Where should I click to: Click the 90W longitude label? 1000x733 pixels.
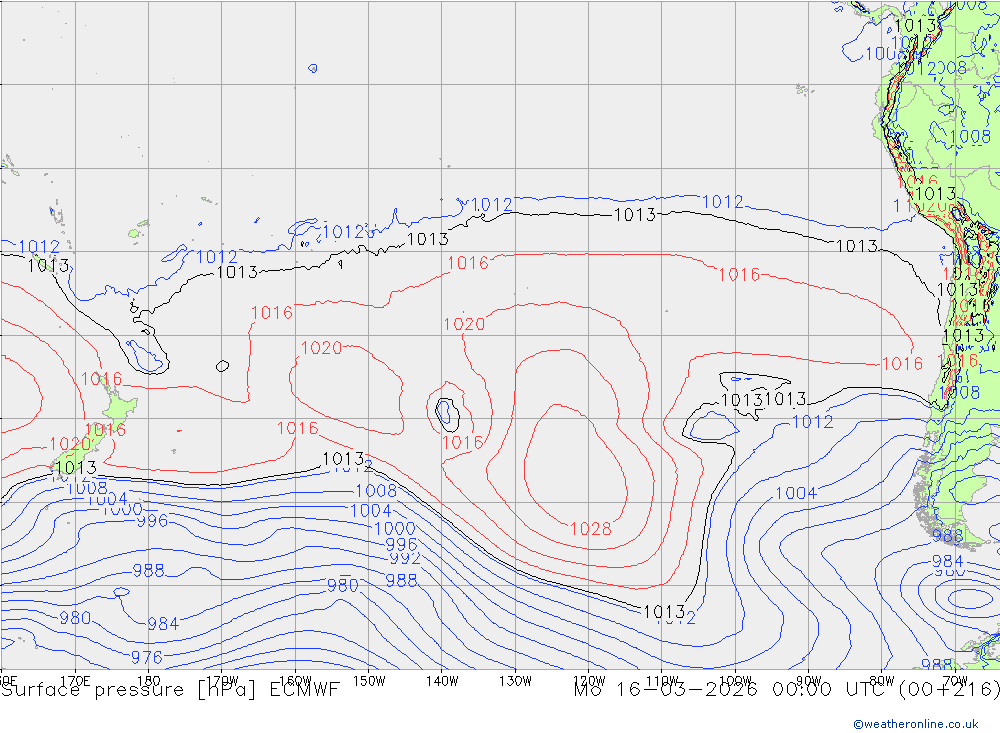pos(809,681)
